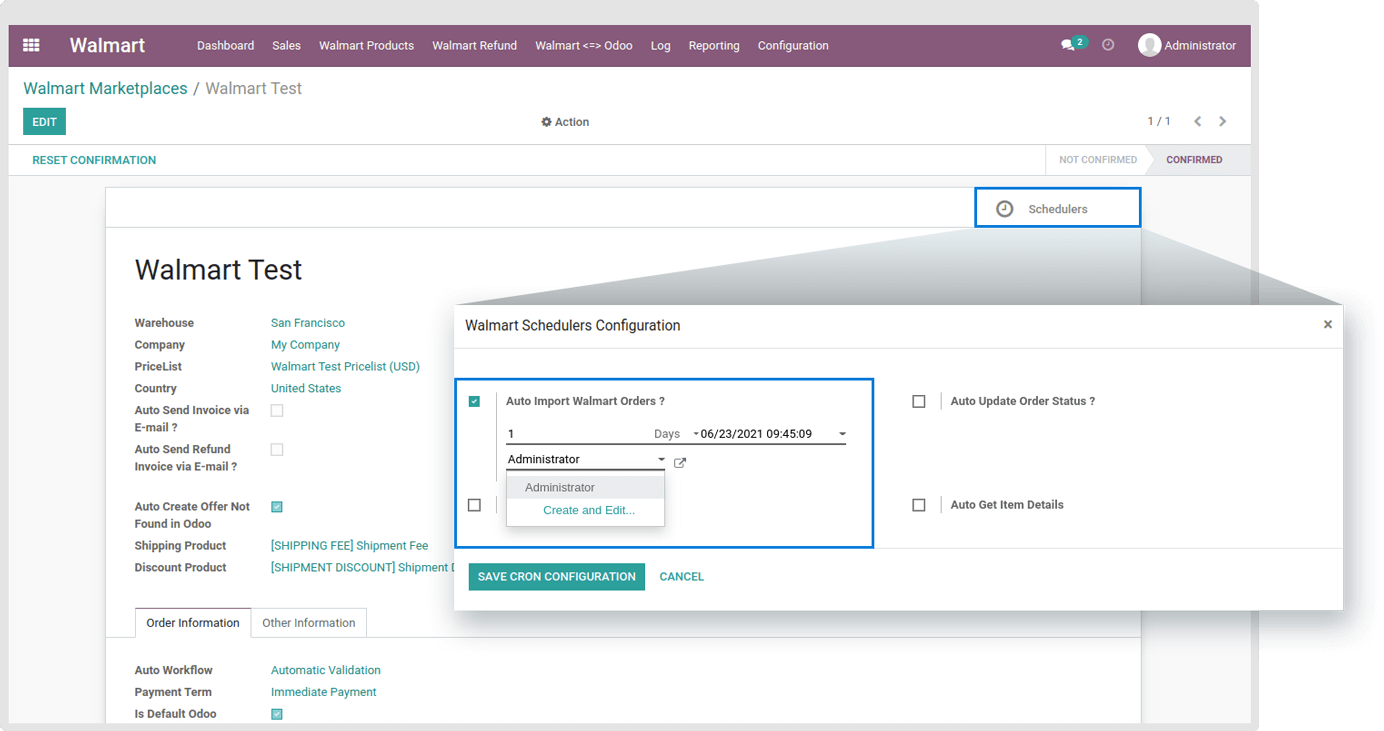Click SAVE CRON CONFIGURATION button

556,576
